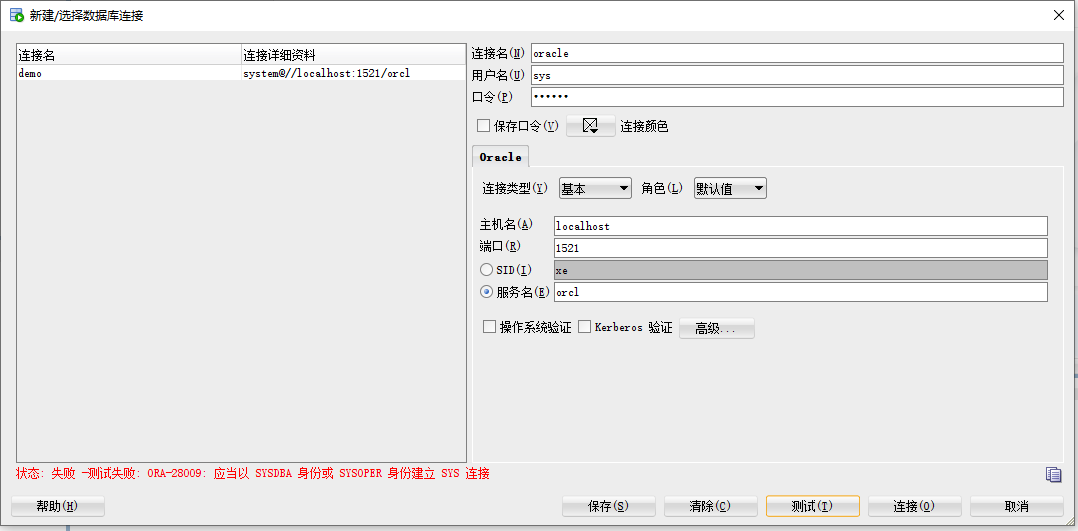Click the 连接名 column header
Viewport: 1078px width, 531px height.
pyautogui.click(x=129, y=55)
